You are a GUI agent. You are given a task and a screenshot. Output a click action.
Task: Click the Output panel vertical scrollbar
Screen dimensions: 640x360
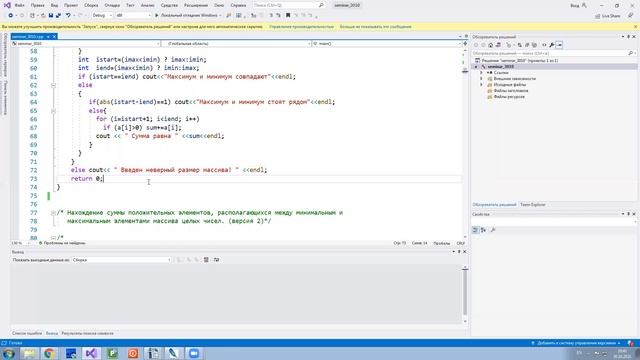click(x=465, y=294)
